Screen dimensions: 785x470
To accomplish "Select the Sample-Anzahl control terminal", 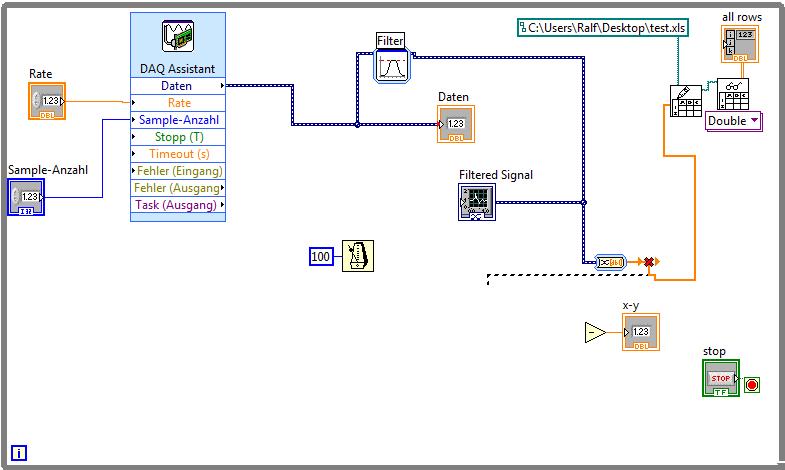I will click(26, 197).
